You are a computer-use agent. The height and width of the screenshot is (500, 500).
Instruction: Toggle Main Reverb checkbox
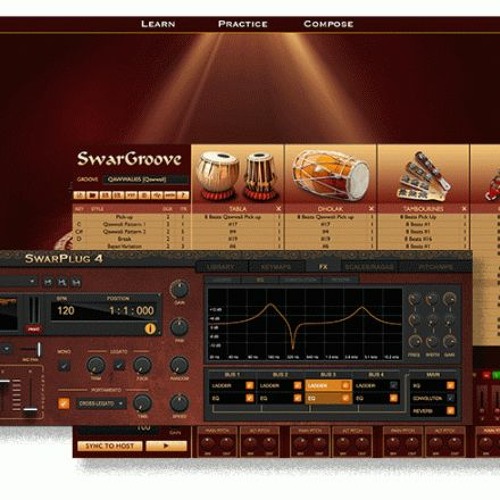pyautogui.click(x=451, y=411)
